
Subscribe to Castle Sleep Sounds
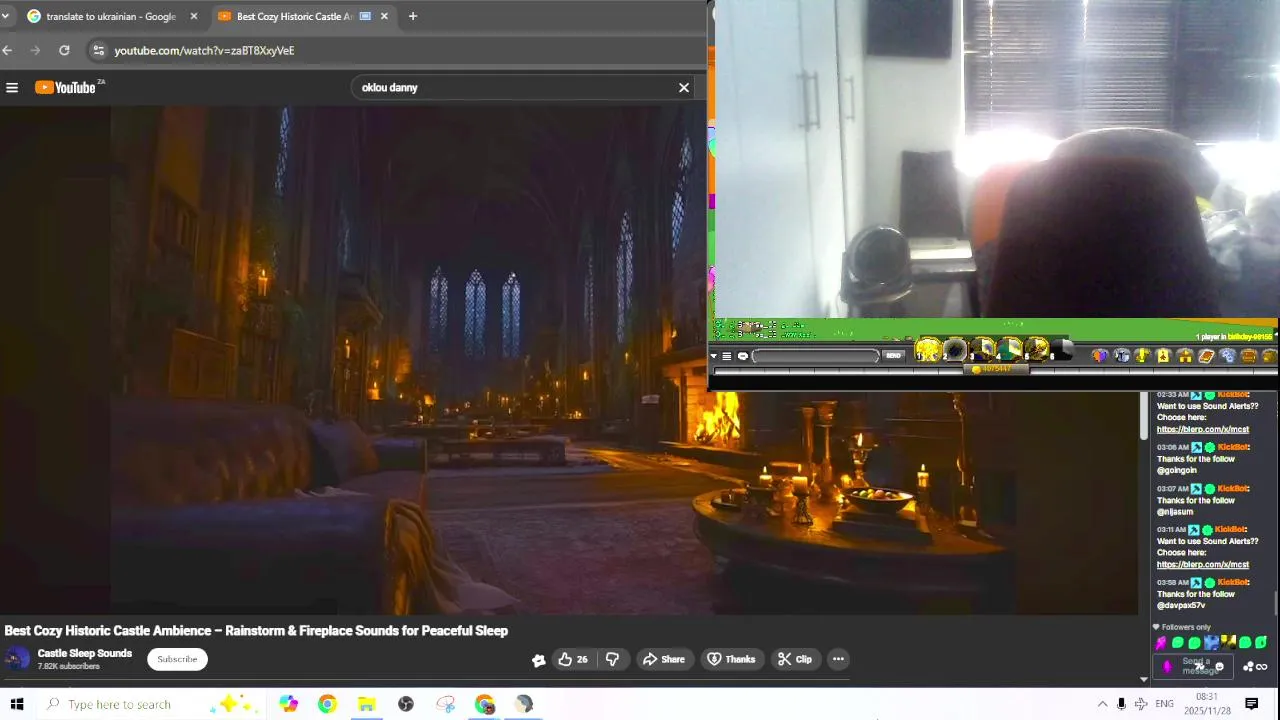point(177,659)
